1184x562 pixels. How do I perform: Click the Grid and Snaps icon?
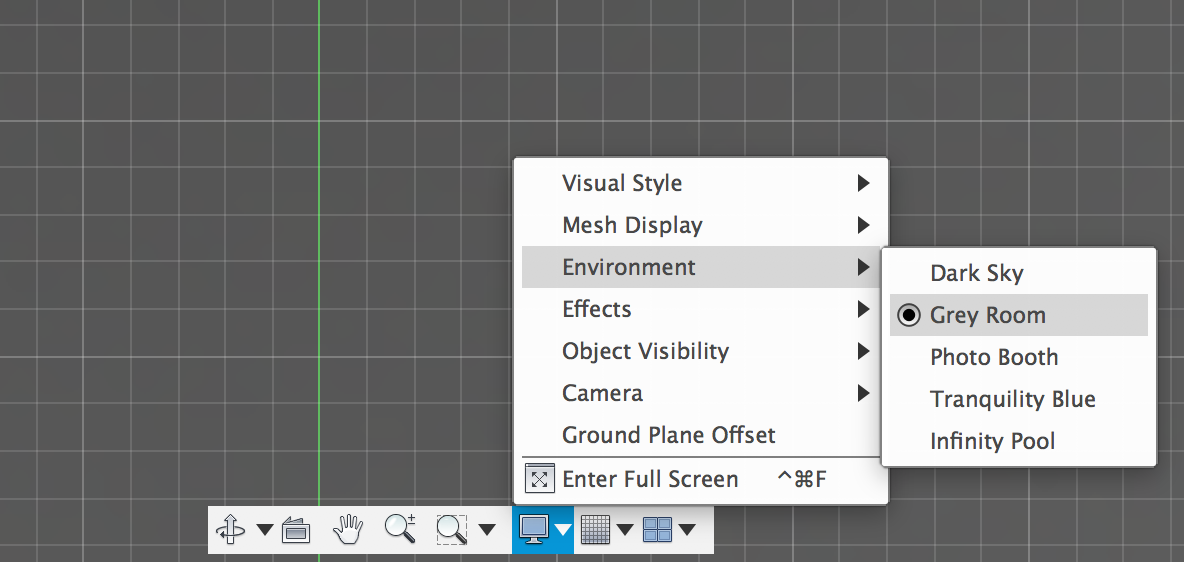point(596,529)
